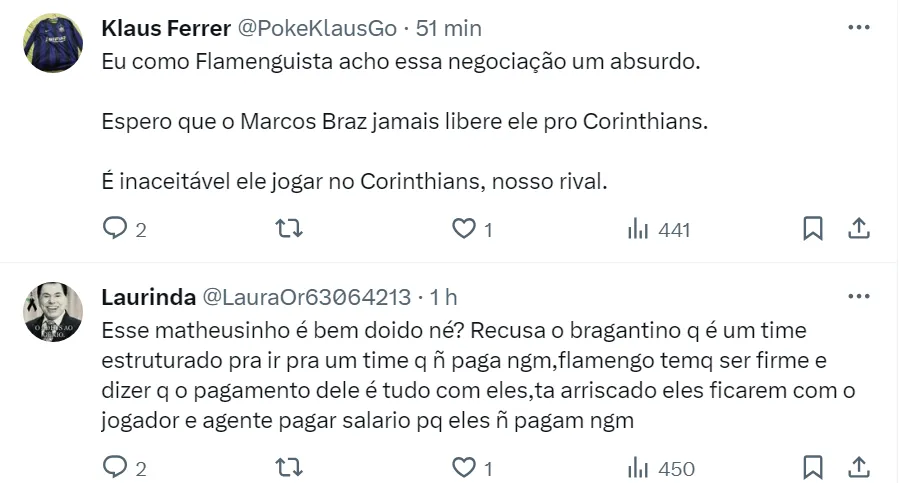Open more options on Laurinda's tweet
Screen dimensions: 915x483
click(858, 296)
